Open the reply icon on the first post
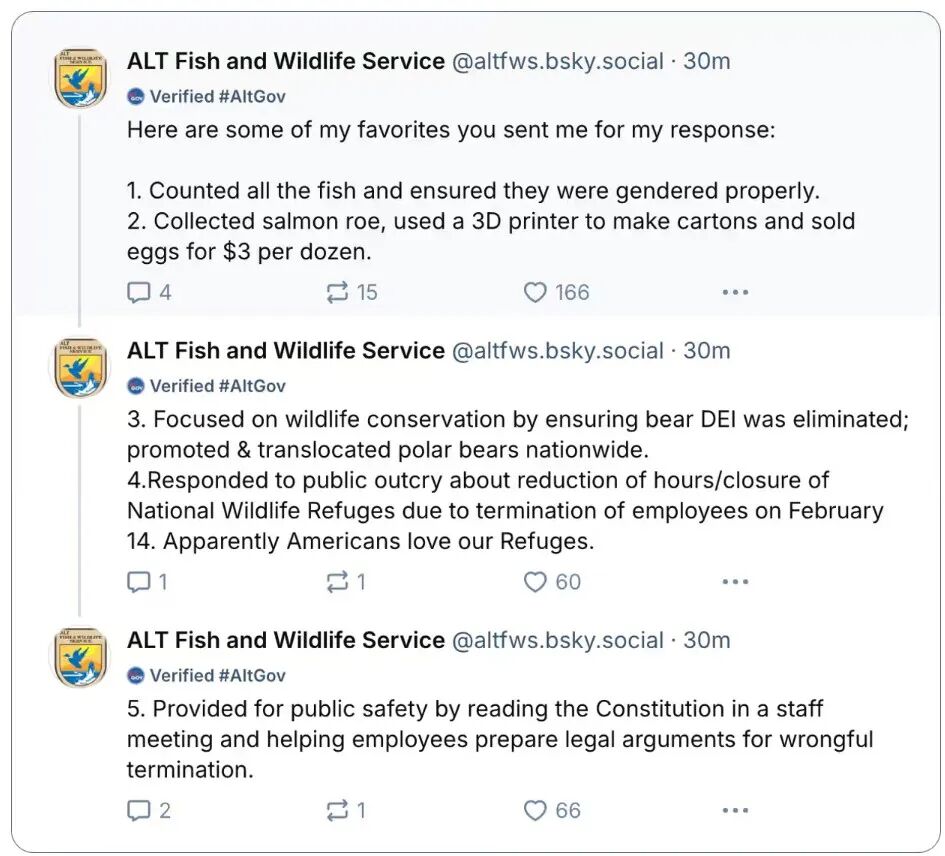Screen dimensions: 945x856 (138, 292)
